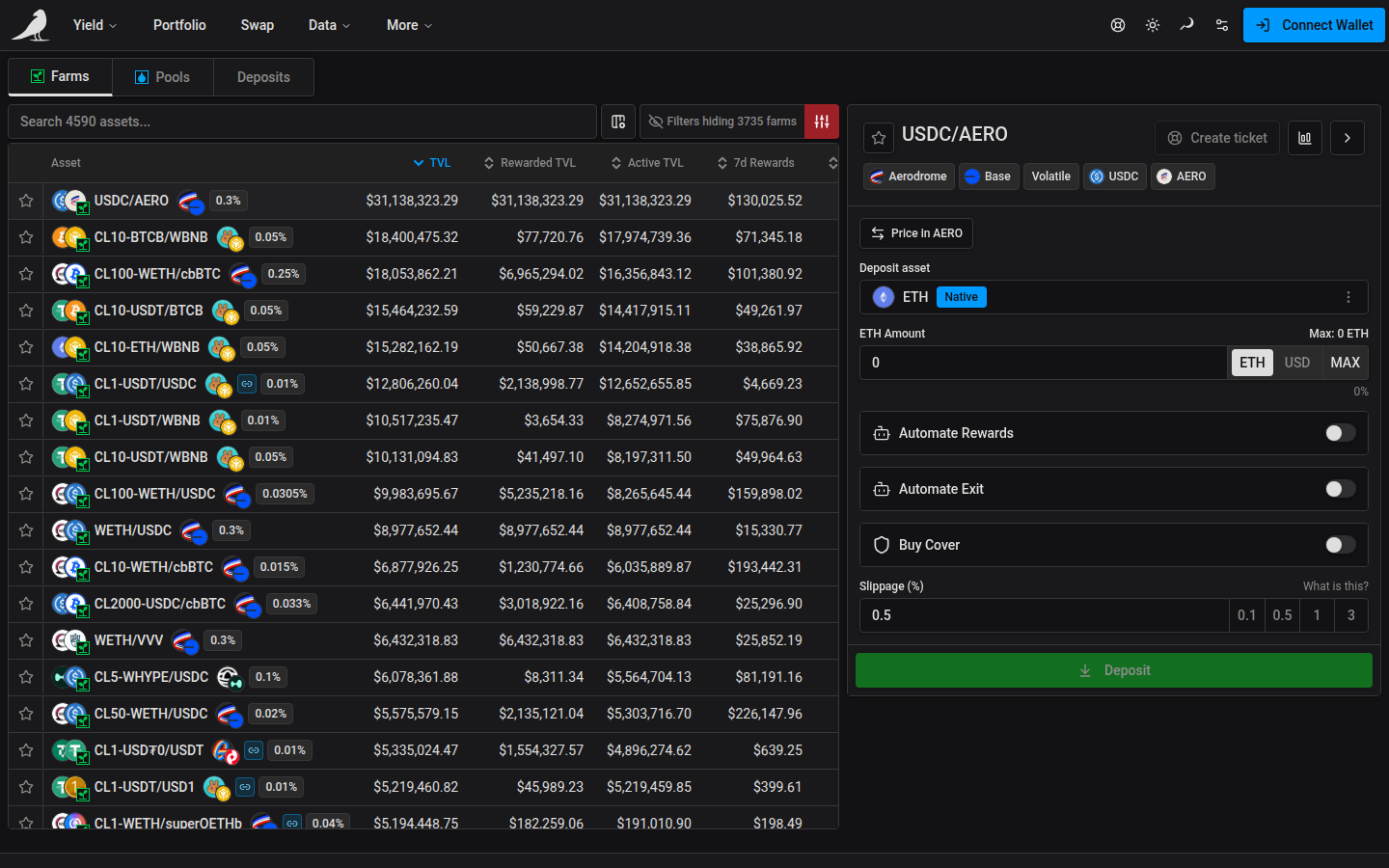Expand panel with the right chevron button
This screenshot has width=1389, height=868.
[x=1348, y=138]
